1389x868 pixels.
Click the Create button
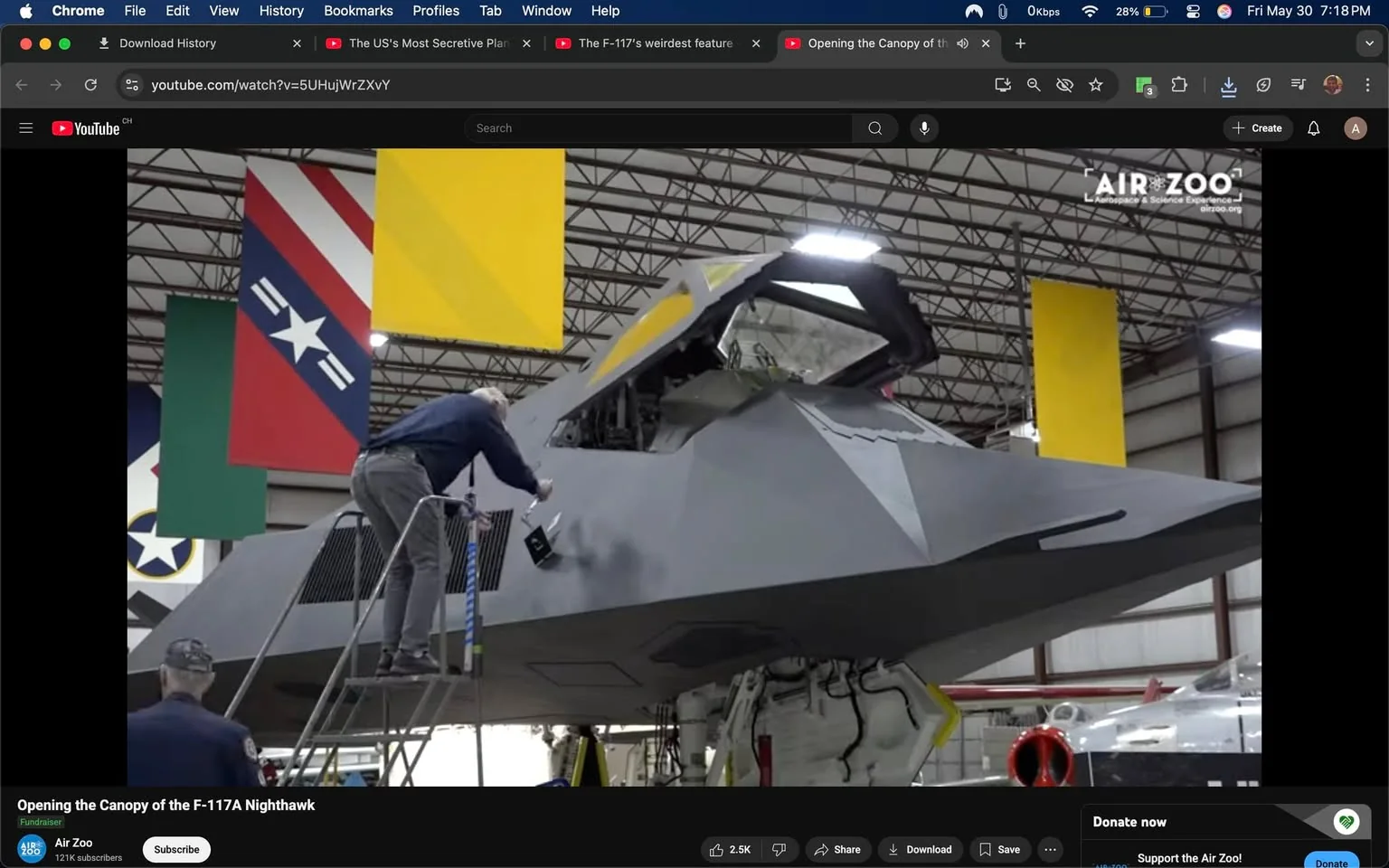point(1258,128)
